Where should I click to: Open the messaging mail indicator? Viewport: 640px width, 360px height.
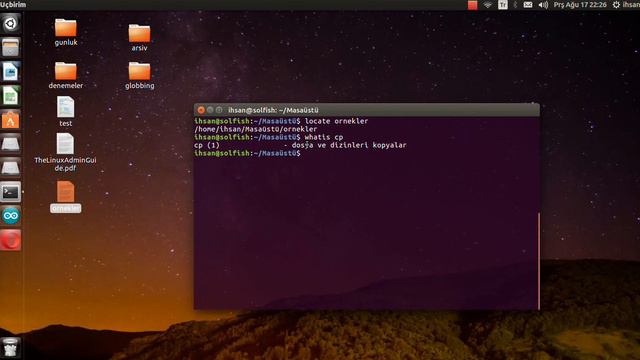click(x=528, y=5)
